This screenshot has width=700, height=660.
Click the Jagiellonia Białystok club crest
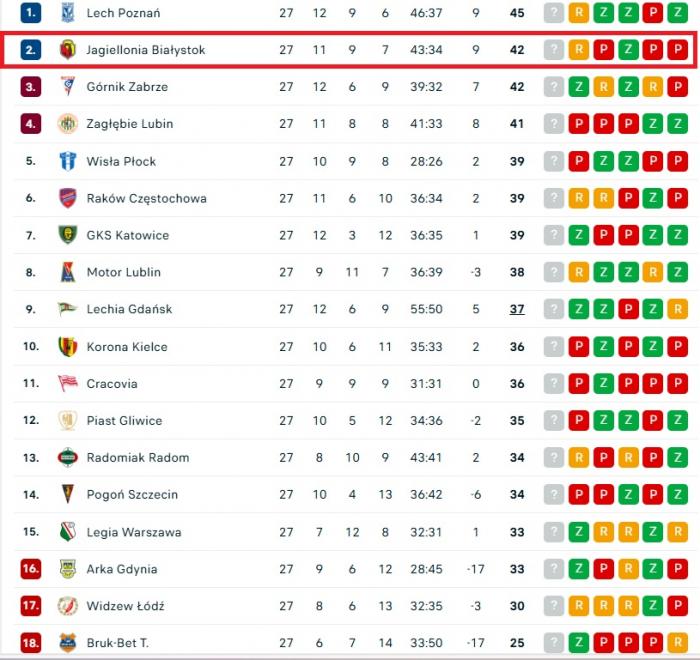pos(68,49)
